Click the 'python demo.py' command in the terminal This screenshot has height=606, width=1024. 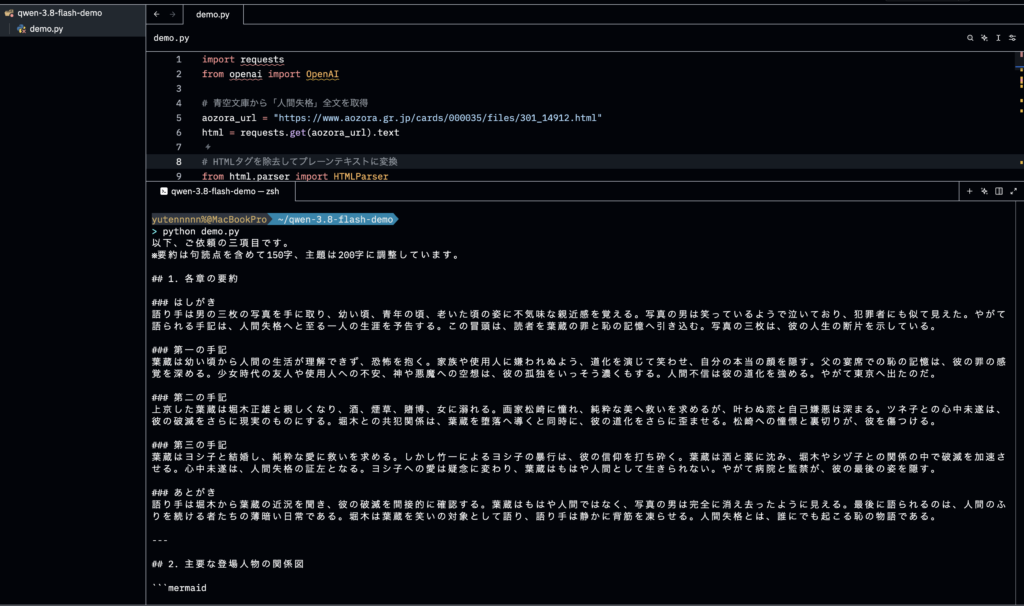coord(201,231)
